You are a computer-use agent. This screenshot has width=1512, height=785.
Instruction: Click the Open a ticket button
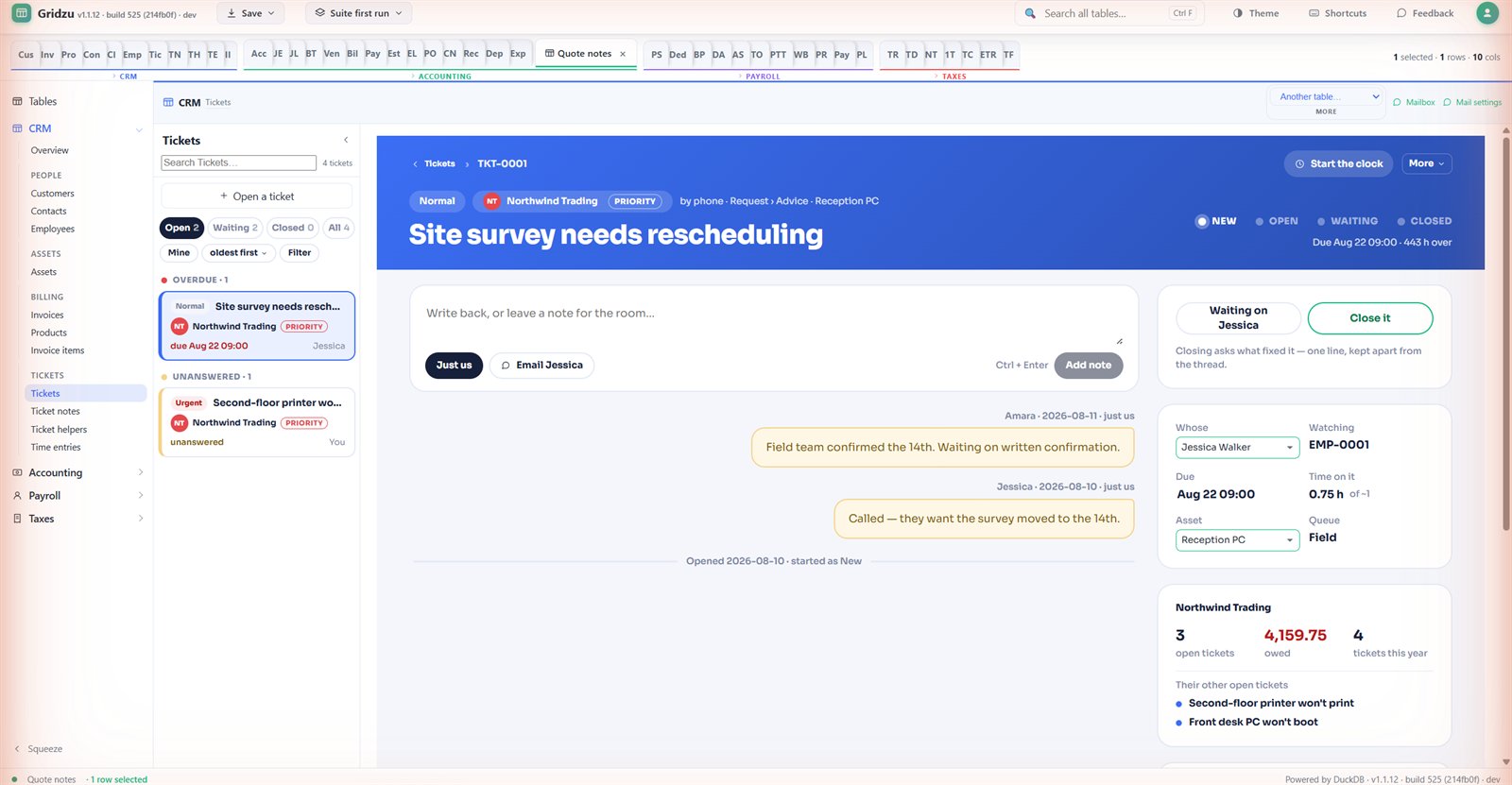coord(257,196)
